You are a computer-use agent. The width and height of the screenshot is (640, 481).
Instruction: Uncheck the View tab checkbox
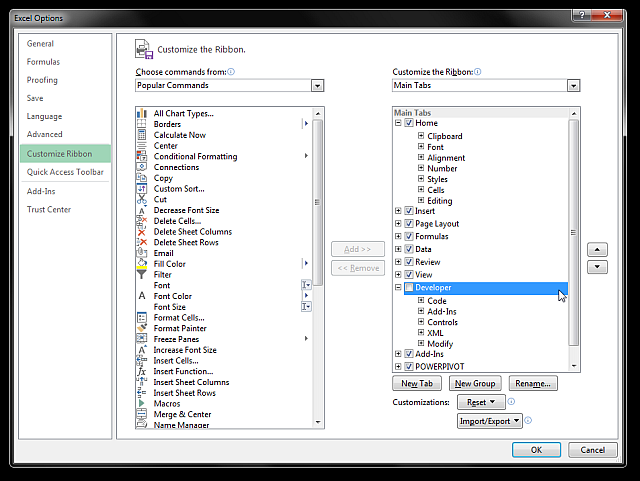(x=409, y=274)
